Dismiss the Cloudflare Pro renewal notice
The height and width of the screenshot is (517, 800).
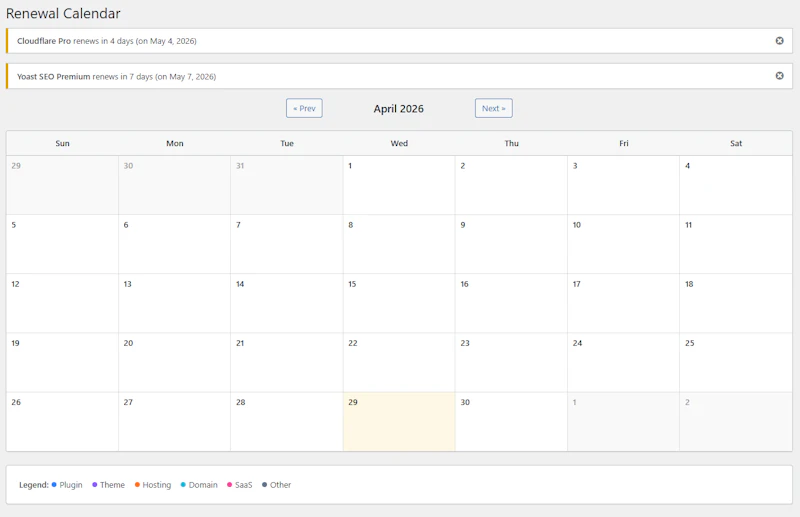pos(779,41)
